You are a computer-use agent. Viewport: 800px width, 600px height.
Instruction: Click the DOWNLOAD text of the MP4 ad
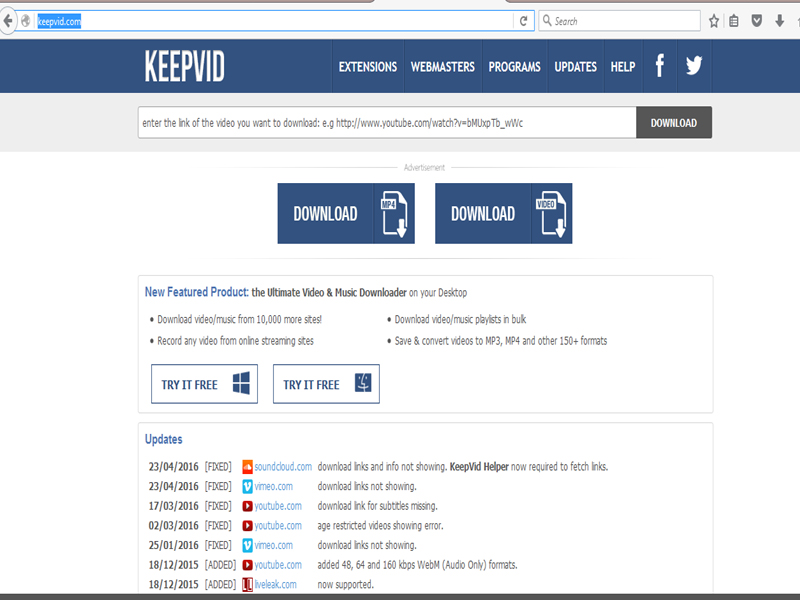(x=326, y=214)
